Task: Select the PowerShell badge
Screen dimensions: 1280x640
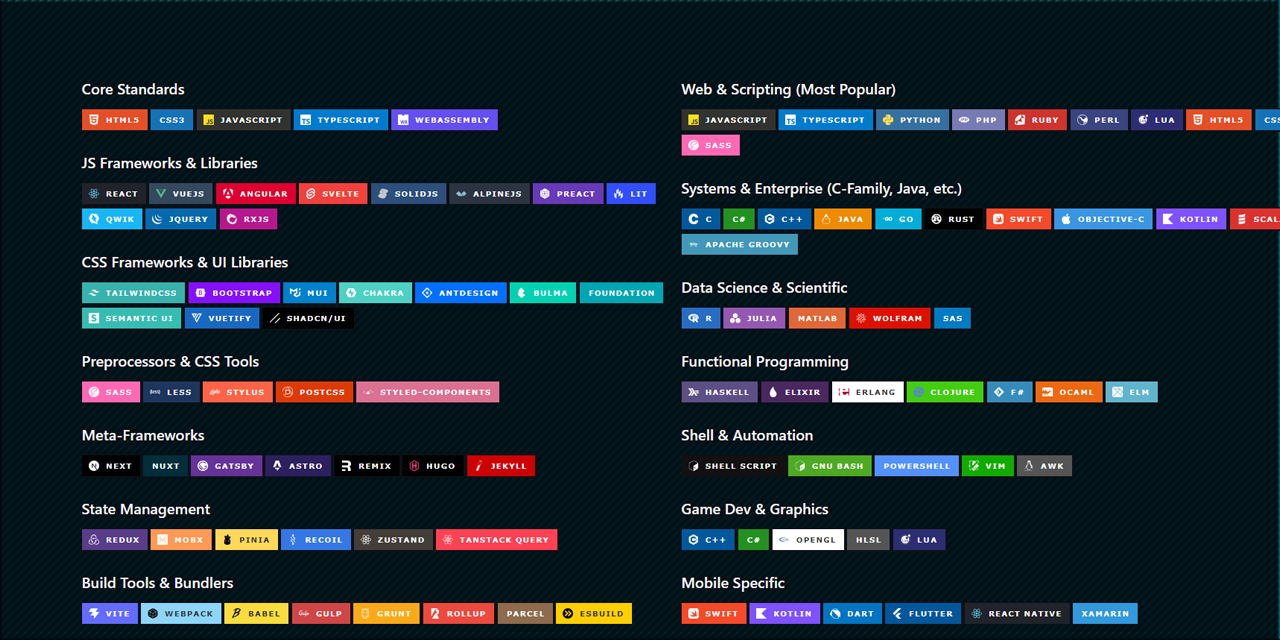Action: pyautogui.click(x=916, y=466)
